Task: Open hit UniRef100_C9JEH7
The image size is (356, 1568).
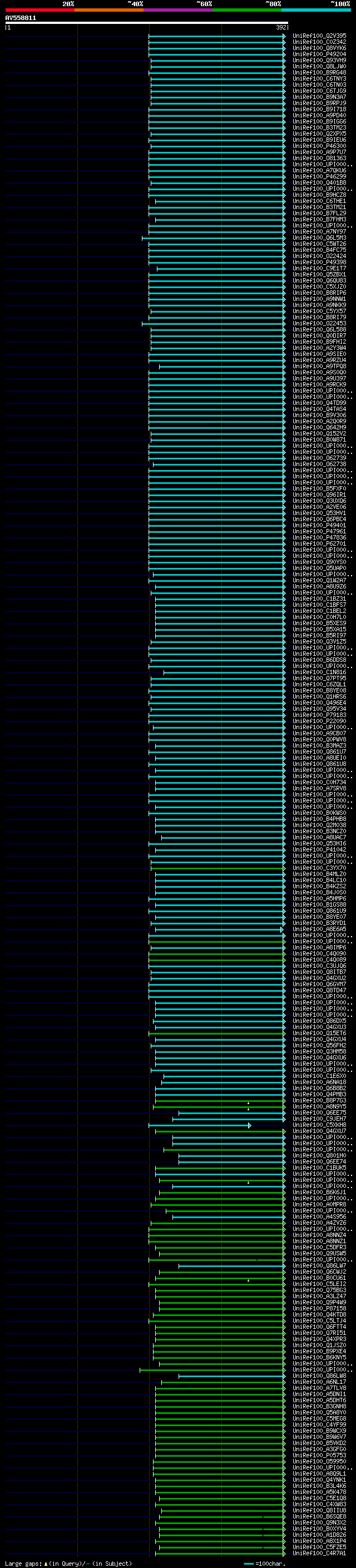Action: click(x=319, y=1119)
